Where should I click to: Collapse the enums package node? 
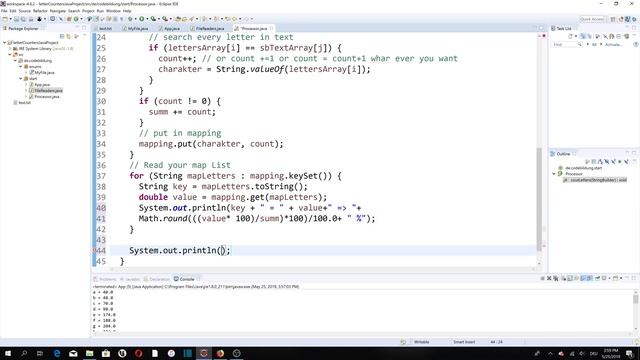pyautogui.click(x=21, y=67)
